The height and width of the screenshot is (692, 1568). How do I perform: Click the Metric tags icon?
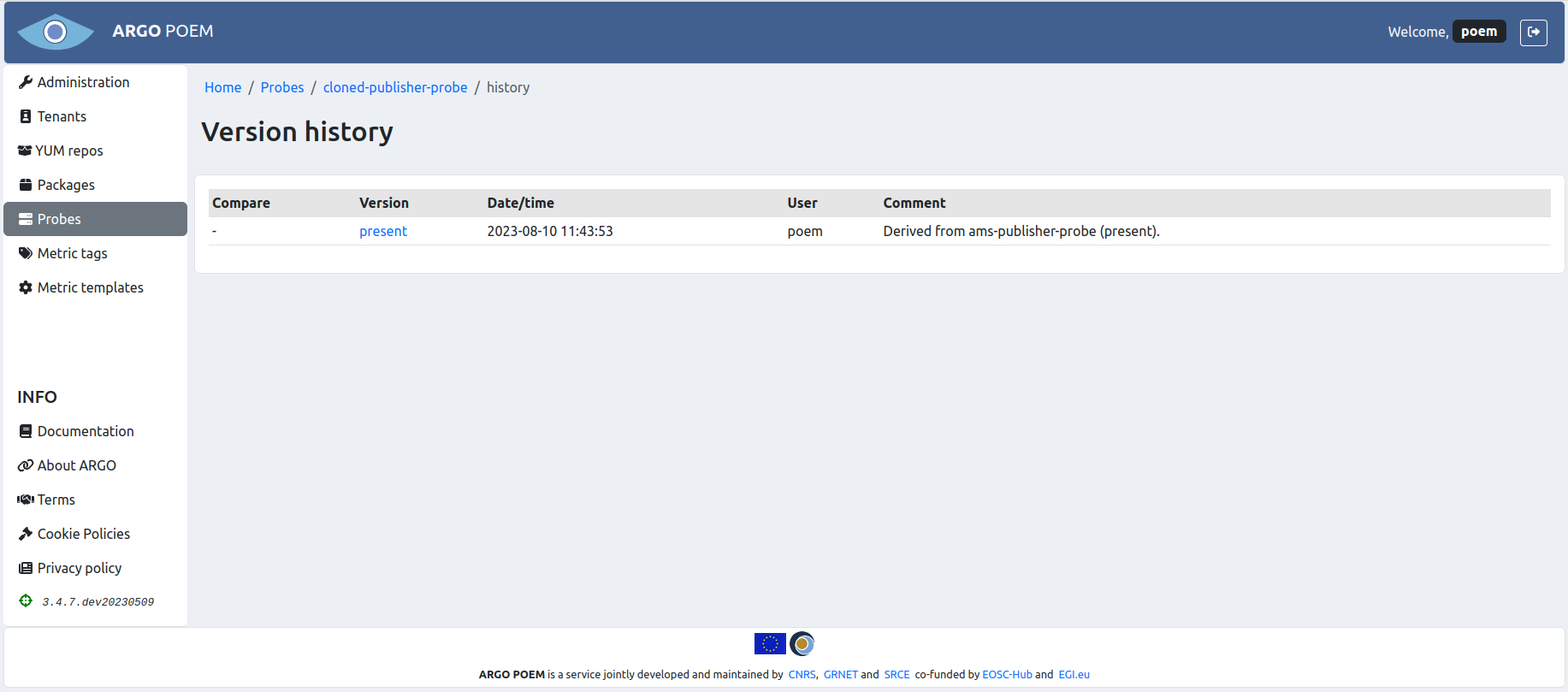(26, 253)
